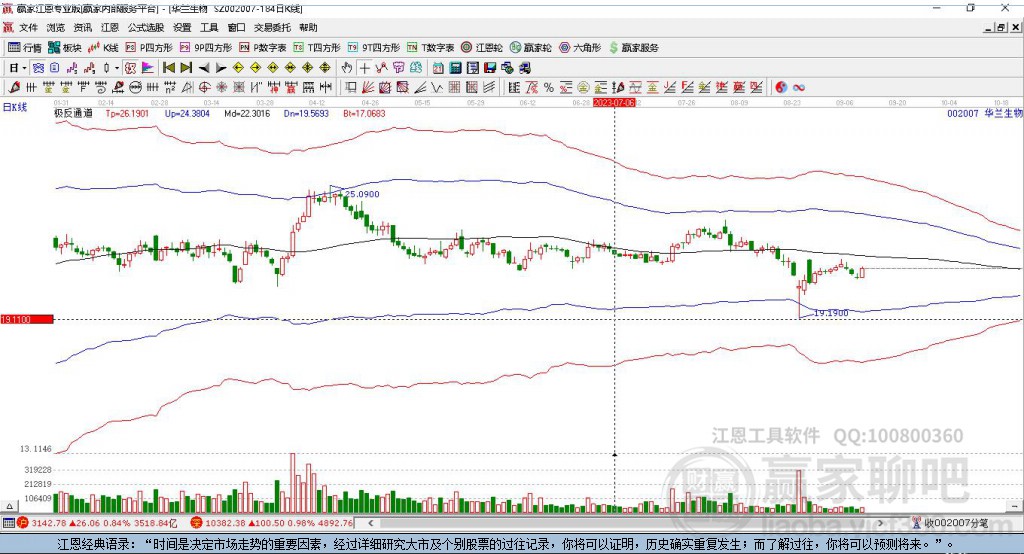
Task: Select the 极反通道 indicator label
Action: point(73,113)
